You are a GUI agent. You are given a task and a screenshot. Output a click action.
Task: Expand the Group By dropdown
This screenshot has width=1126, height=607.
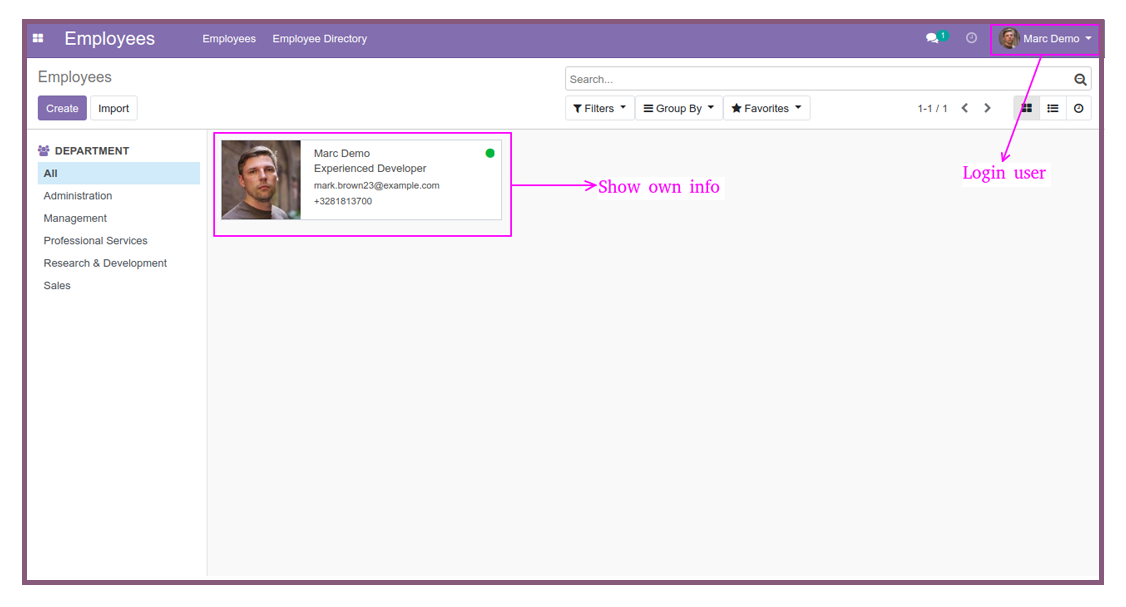pyautogui.click(x=679, y=108)
